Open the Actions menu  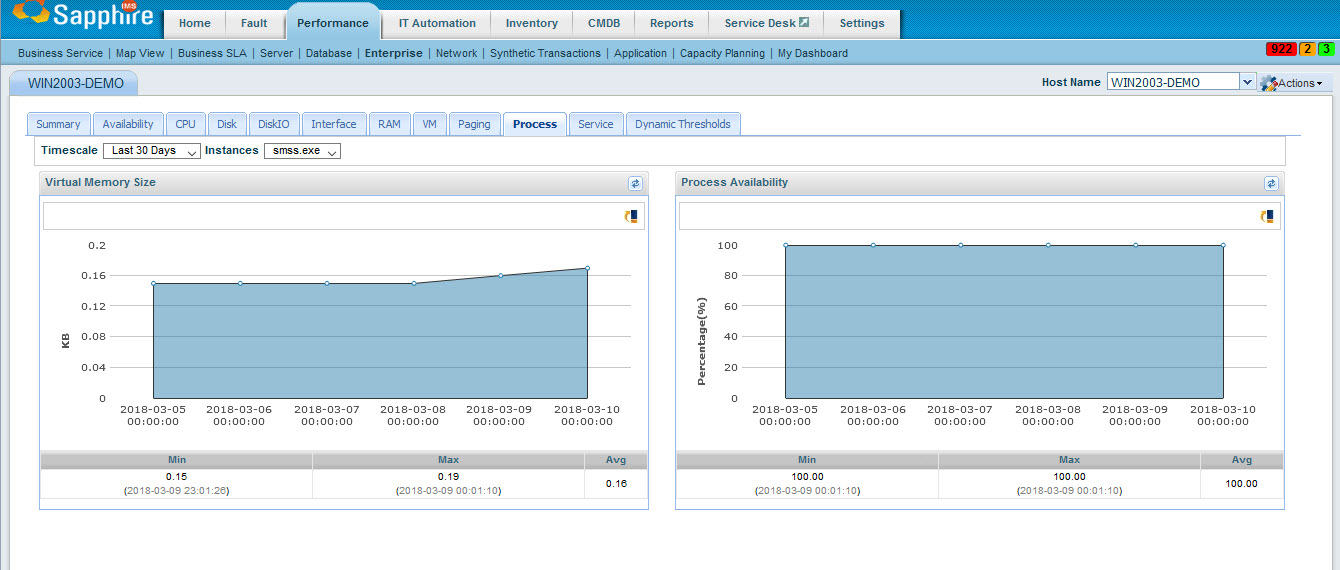(1292, 83)
